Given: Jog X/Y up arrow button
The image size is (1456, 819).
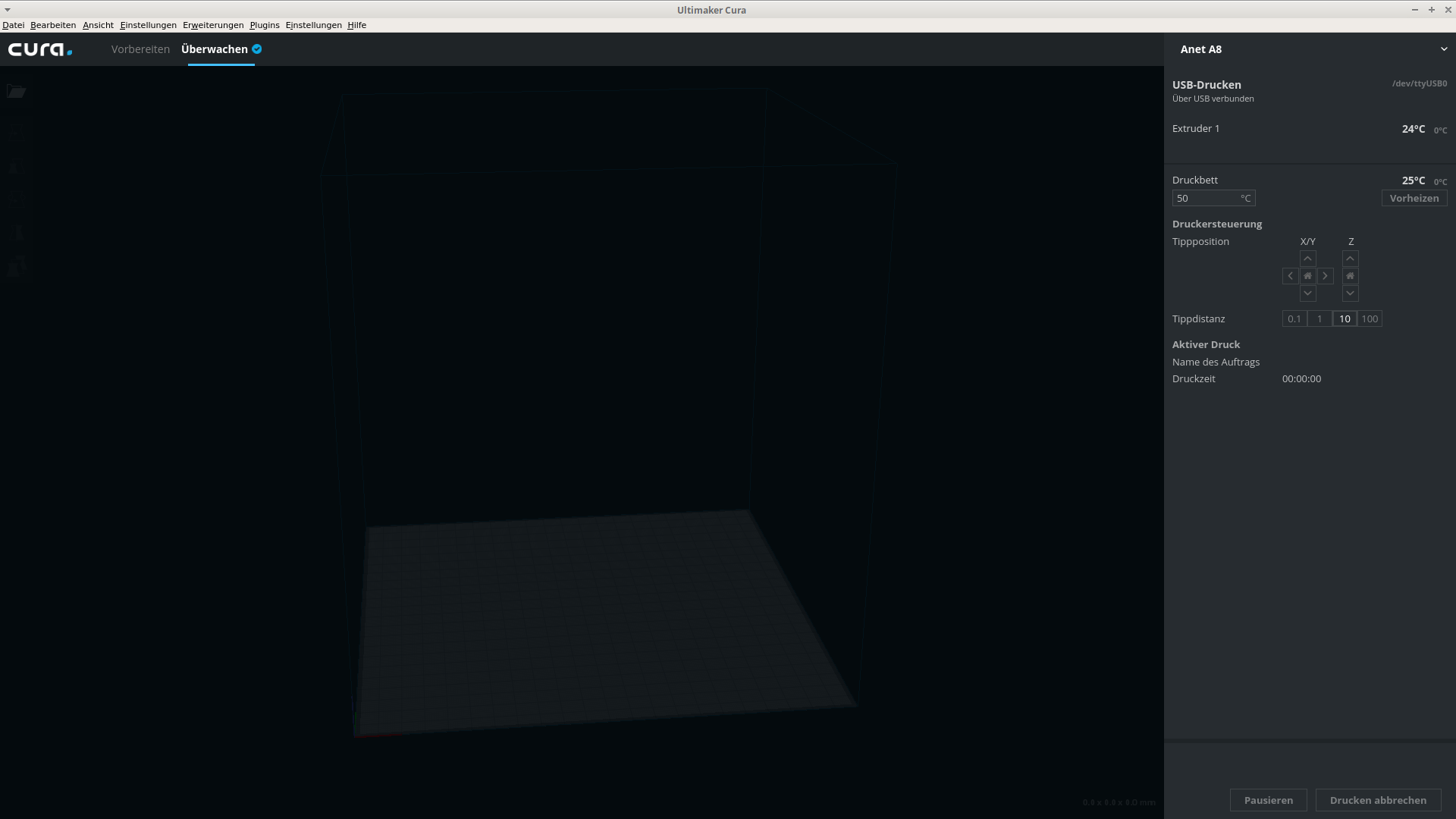Looking at the screenshot, I should click(1307, 259).
